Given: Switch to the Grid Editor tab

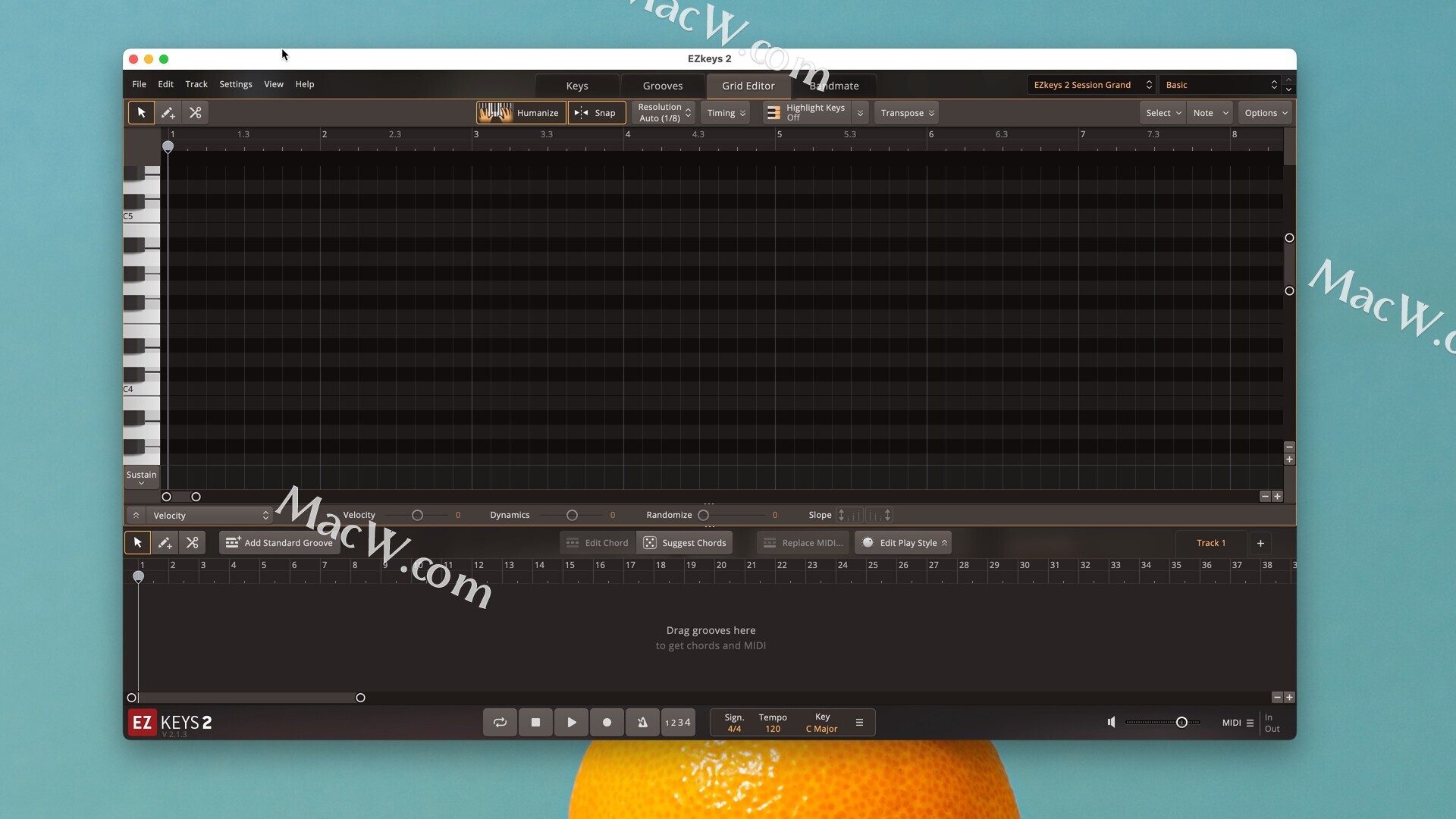Looking at the screenshot, I should [x=748, y=86].
